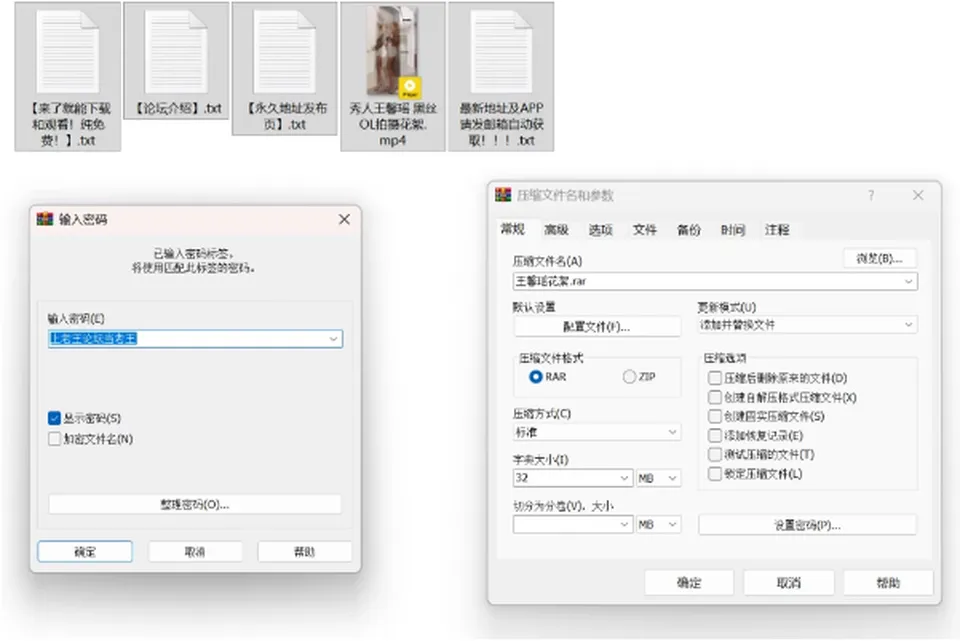Check 添加恢复记录(E)

pos(714,435)
